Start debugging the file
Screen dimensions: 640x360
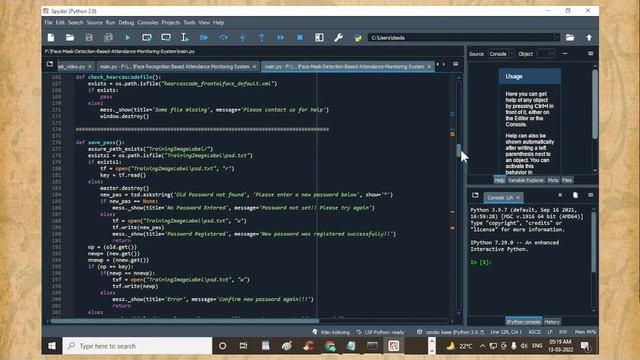coord(204,38)
